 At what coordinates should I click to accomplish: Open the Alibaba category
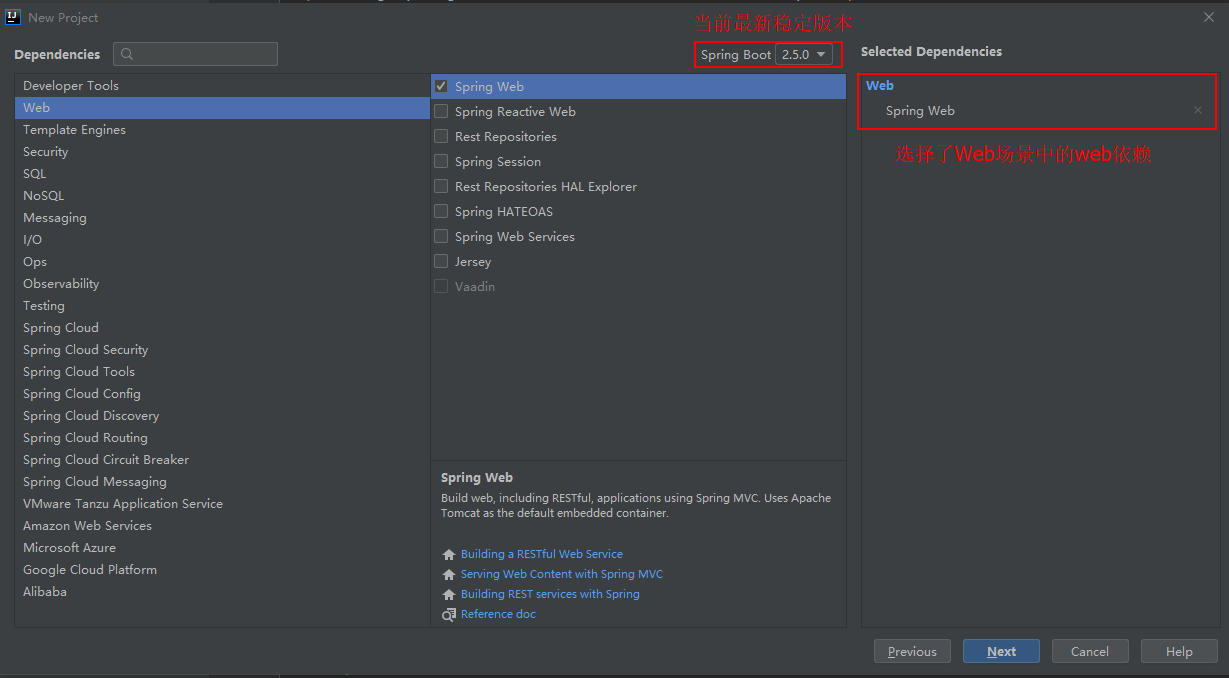tap(222, 592)
